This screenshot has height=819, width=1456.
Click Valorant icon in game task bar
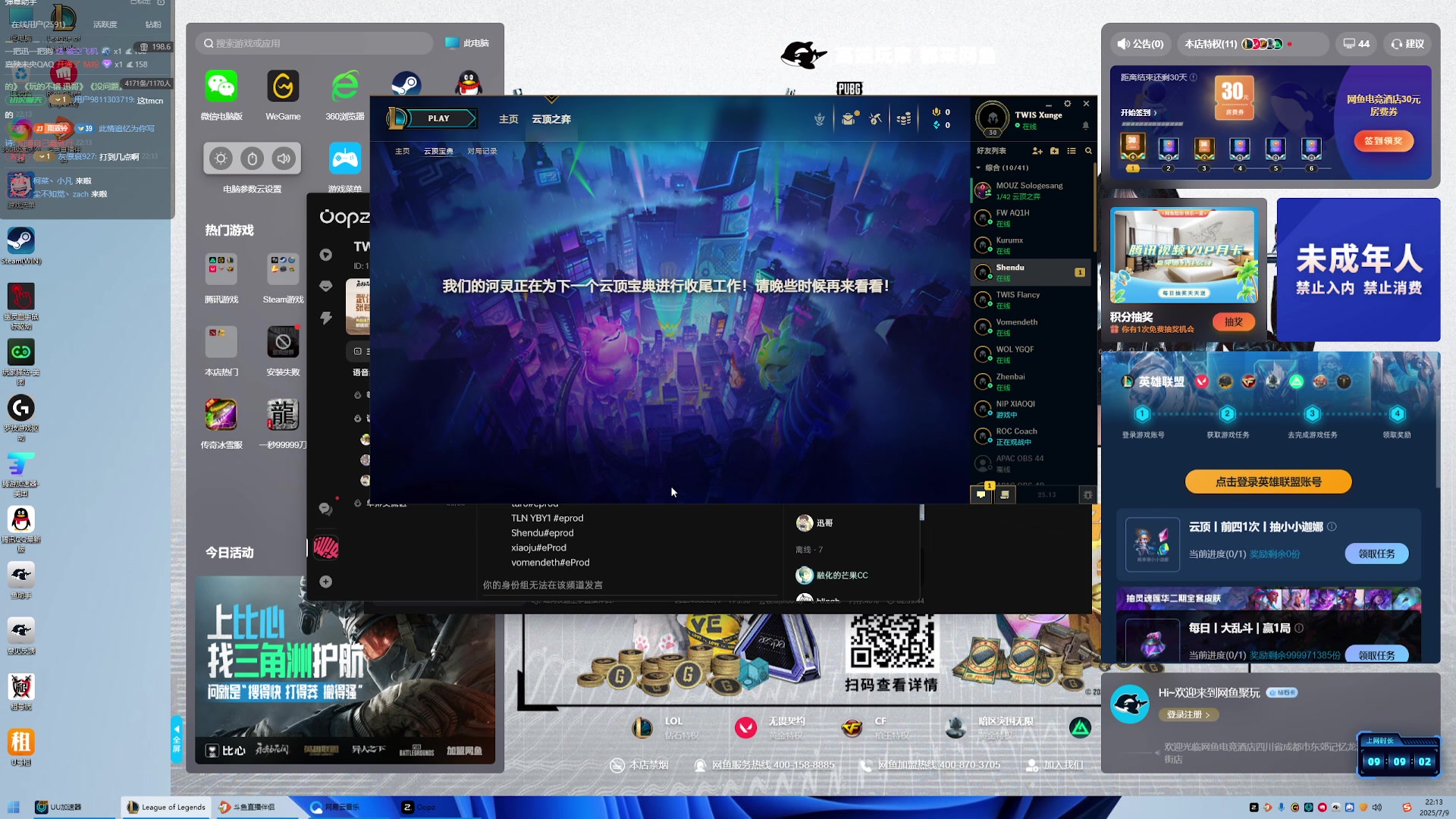tap(1202, 381)
